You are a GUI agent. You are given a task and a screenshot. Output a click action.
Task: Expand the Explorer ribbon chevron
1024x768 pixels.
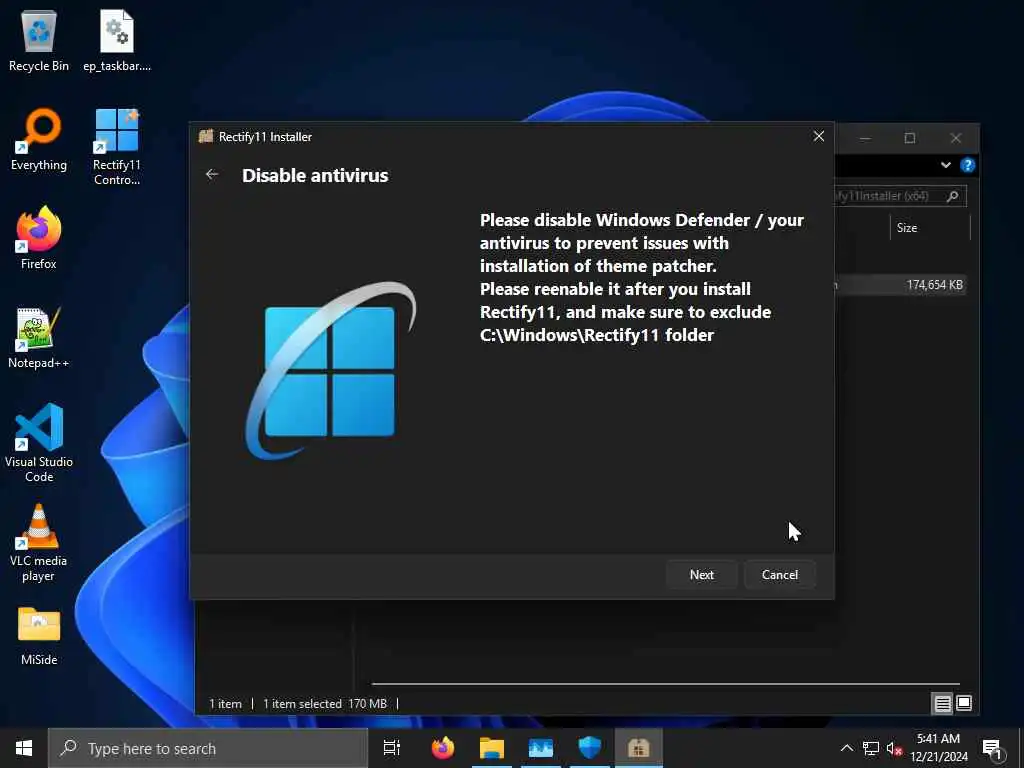(x=946, y=165)
